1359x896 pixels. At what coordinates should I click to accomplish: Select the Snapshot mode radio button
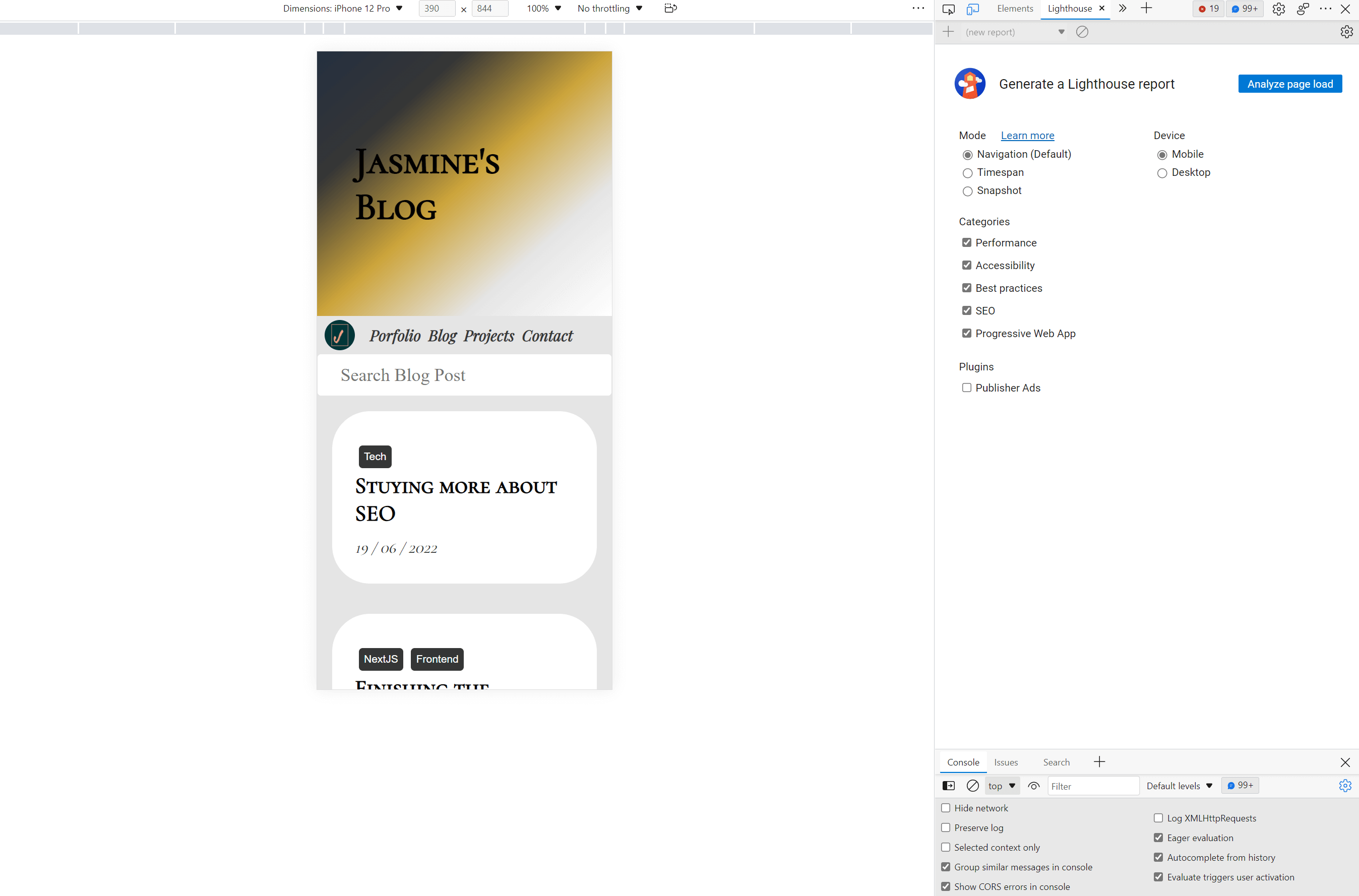pos(967,191)
